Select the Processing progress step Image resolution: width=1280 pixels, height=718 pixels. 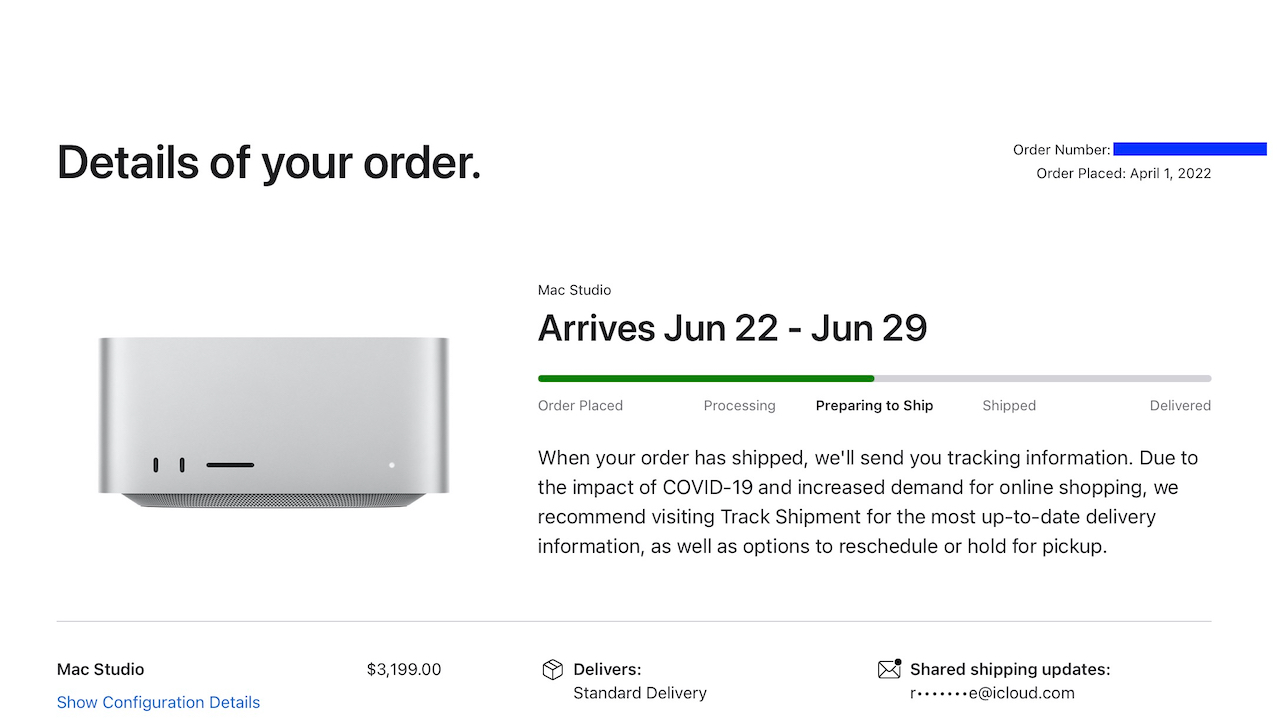739,406
